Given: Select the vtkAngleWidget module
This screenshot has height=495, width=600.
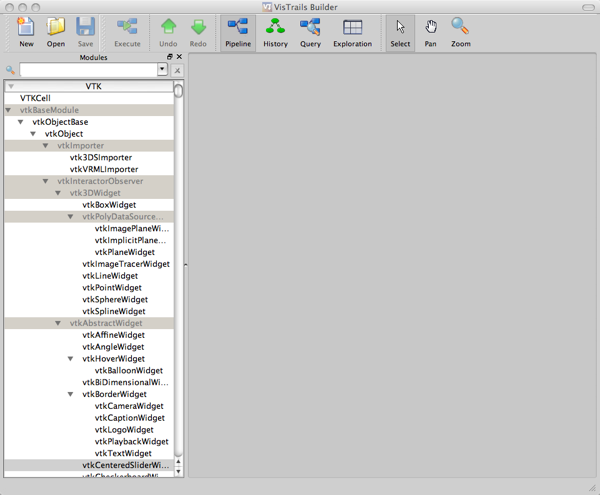Looking at the screenshot, I should (x=113, y=347).
